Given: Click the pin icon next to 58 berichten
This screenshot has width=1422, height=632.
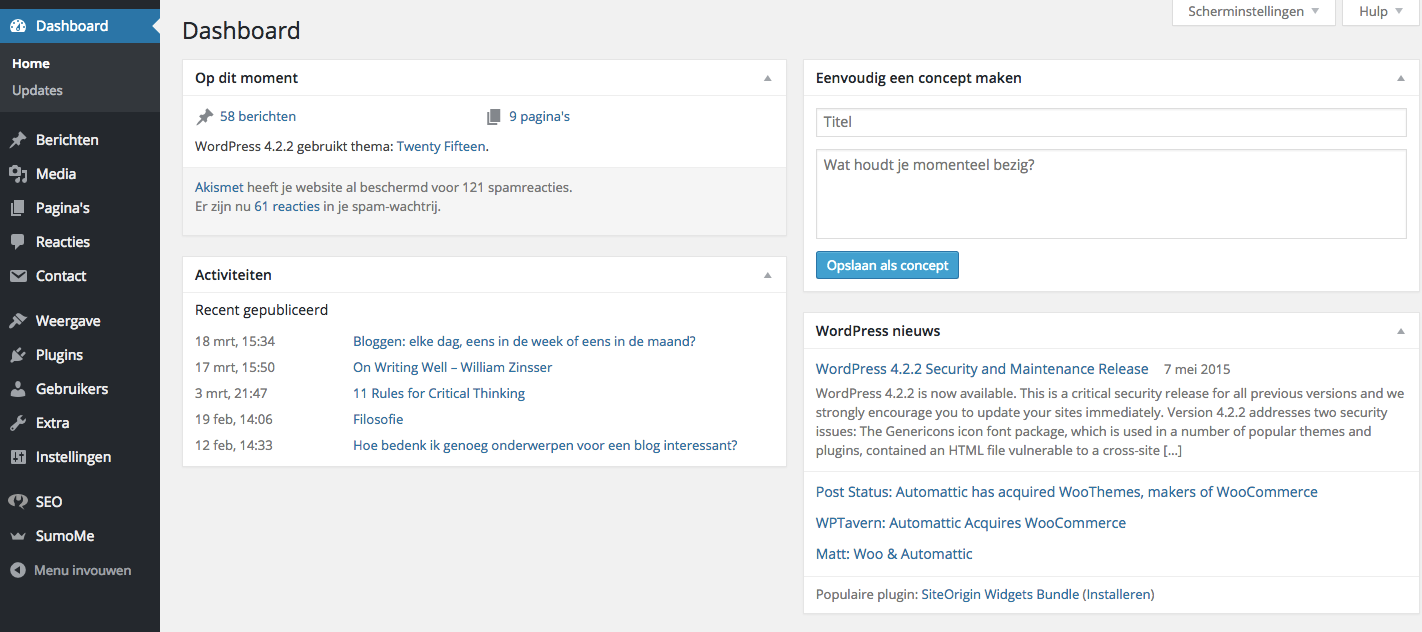Looking at the screenshot, I should [205, 117].
